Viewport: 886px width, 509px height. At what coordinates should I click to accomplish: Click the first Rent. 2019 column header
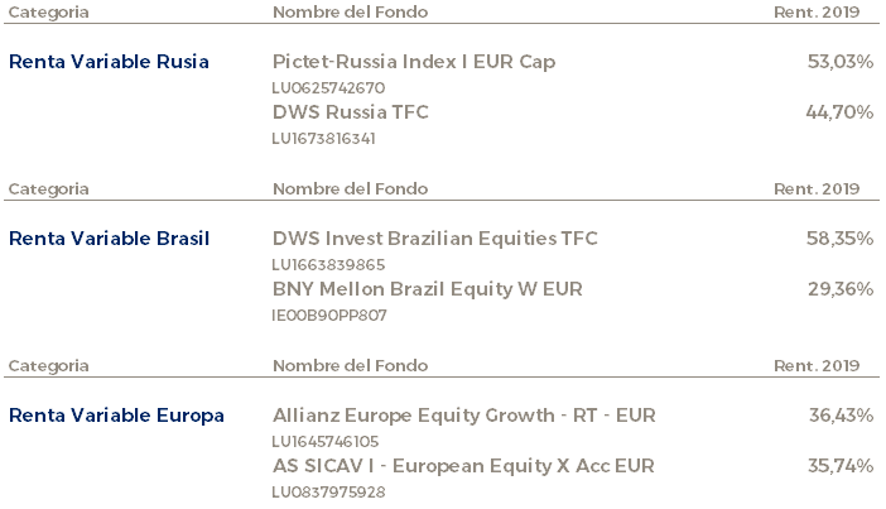pyautogui.click(x=816, y=12)
